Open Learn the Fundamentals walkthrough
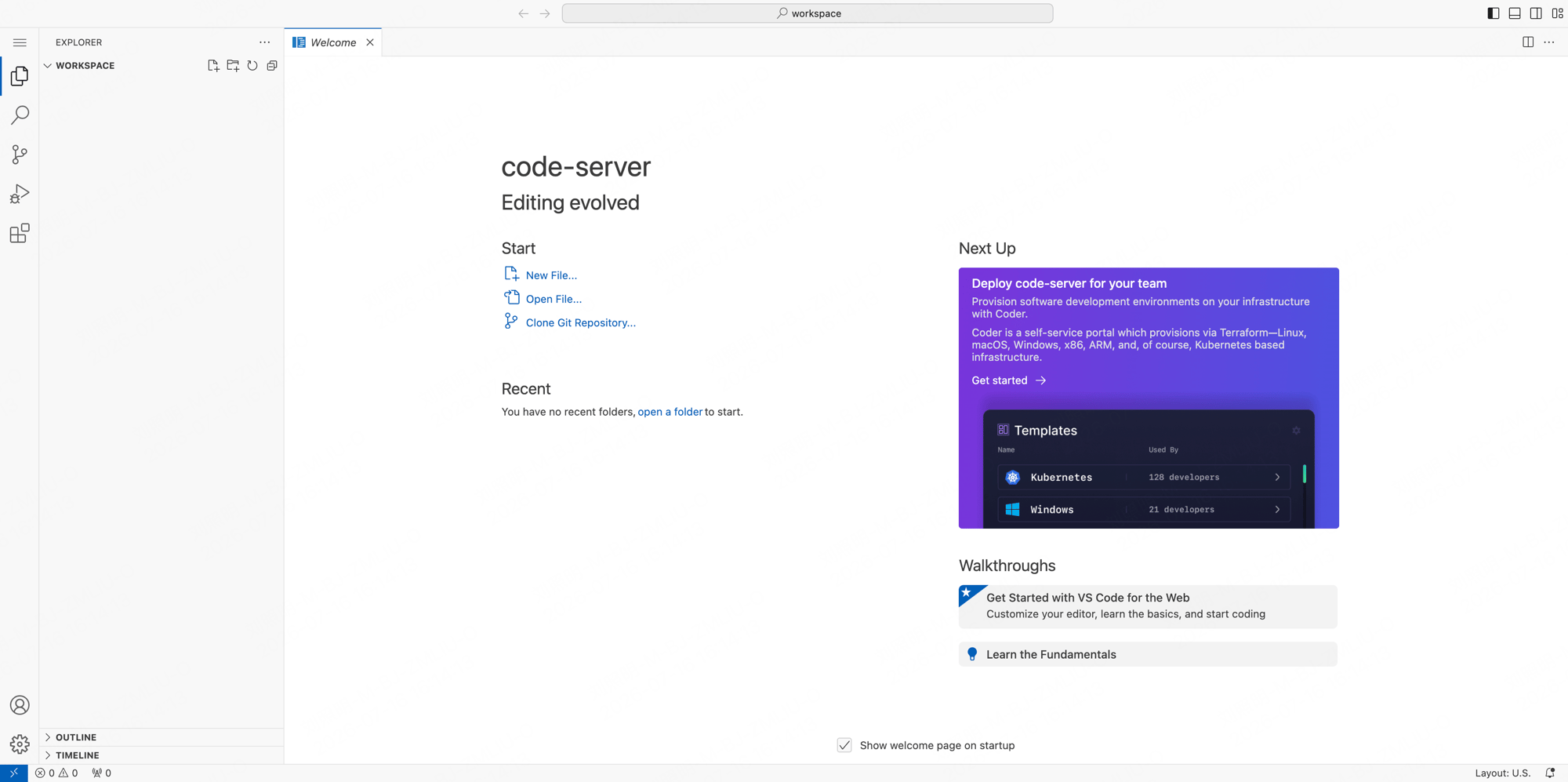Viewport: 1568px width, 782px height. pos(1148,654)
